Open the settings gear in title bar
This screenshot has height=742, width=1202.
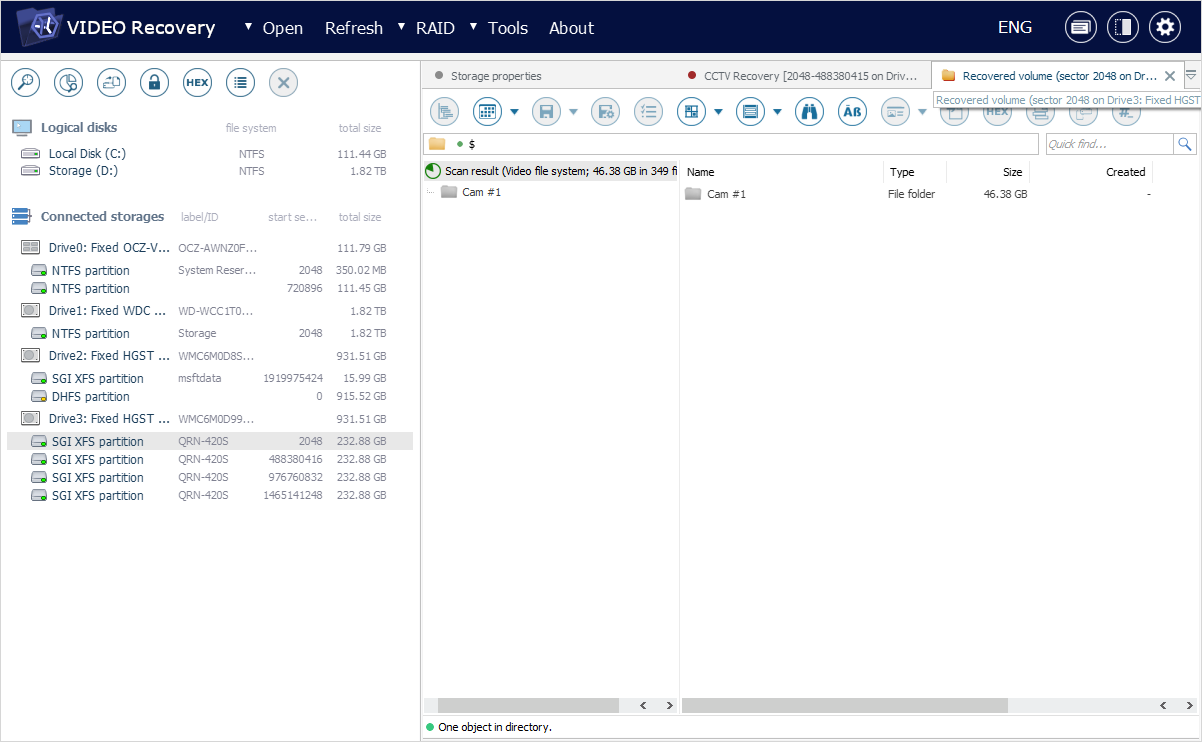(1164, 28)
